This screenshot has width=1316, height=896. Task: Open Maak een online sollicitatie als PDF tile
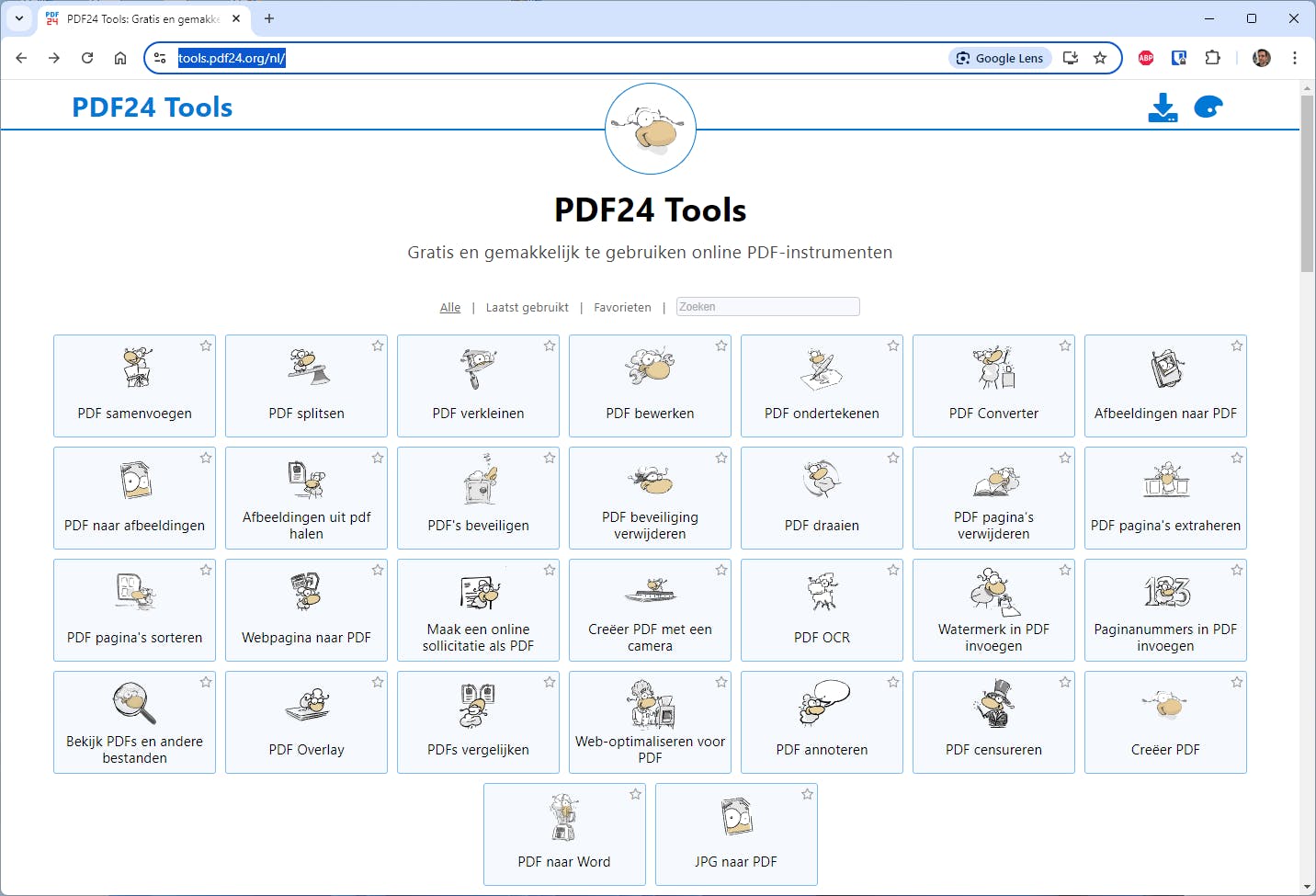[x=478, y=610]
